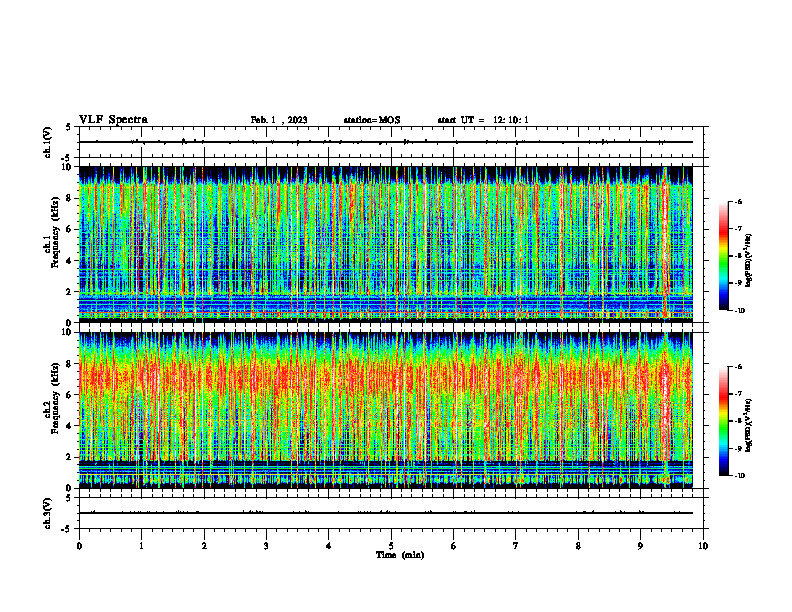Click the time axis tick label "2"
Image resolution: width=792 pixels, height=612 pixels.
tap(204, 546)
